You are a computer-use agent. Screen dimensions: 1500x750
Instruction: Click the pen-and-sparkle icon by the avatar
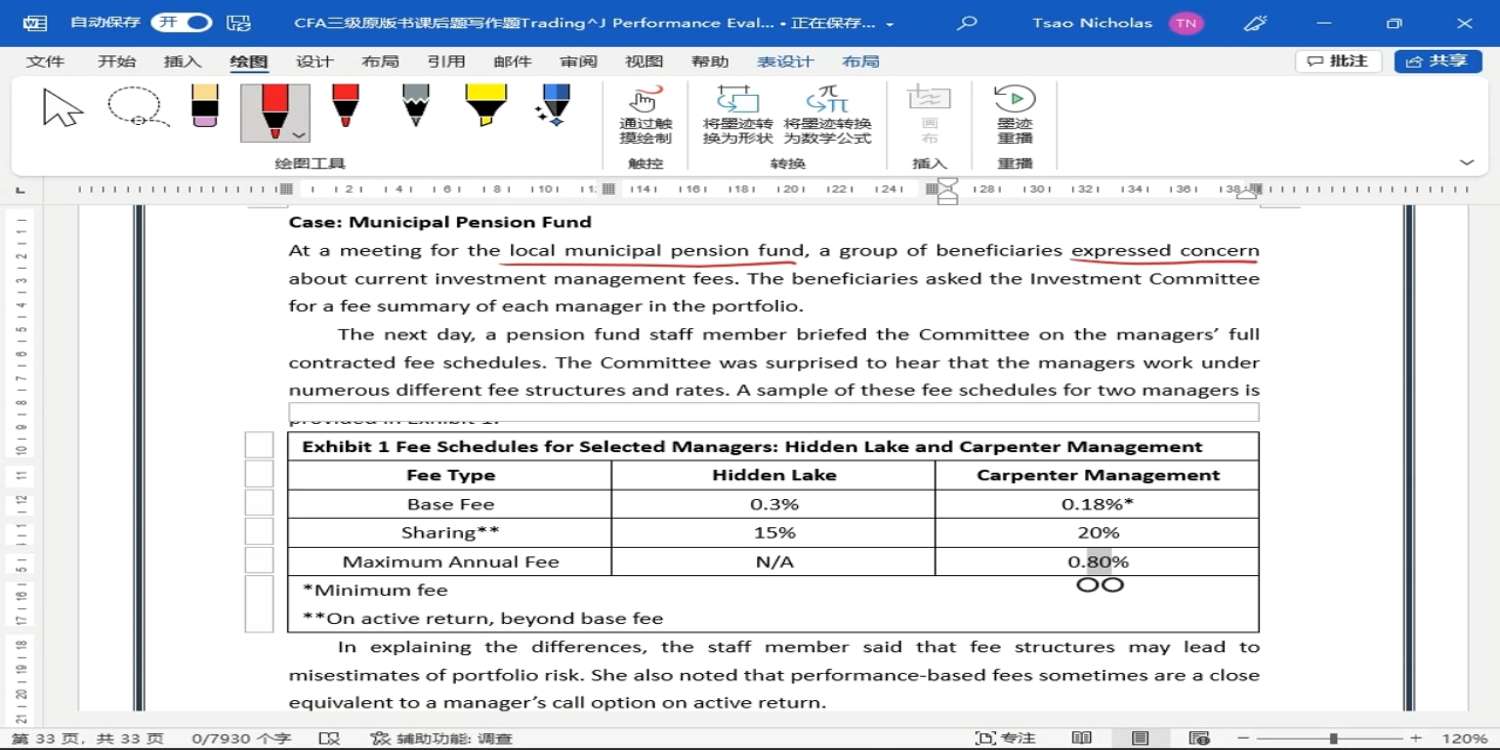pos(1256,22)
